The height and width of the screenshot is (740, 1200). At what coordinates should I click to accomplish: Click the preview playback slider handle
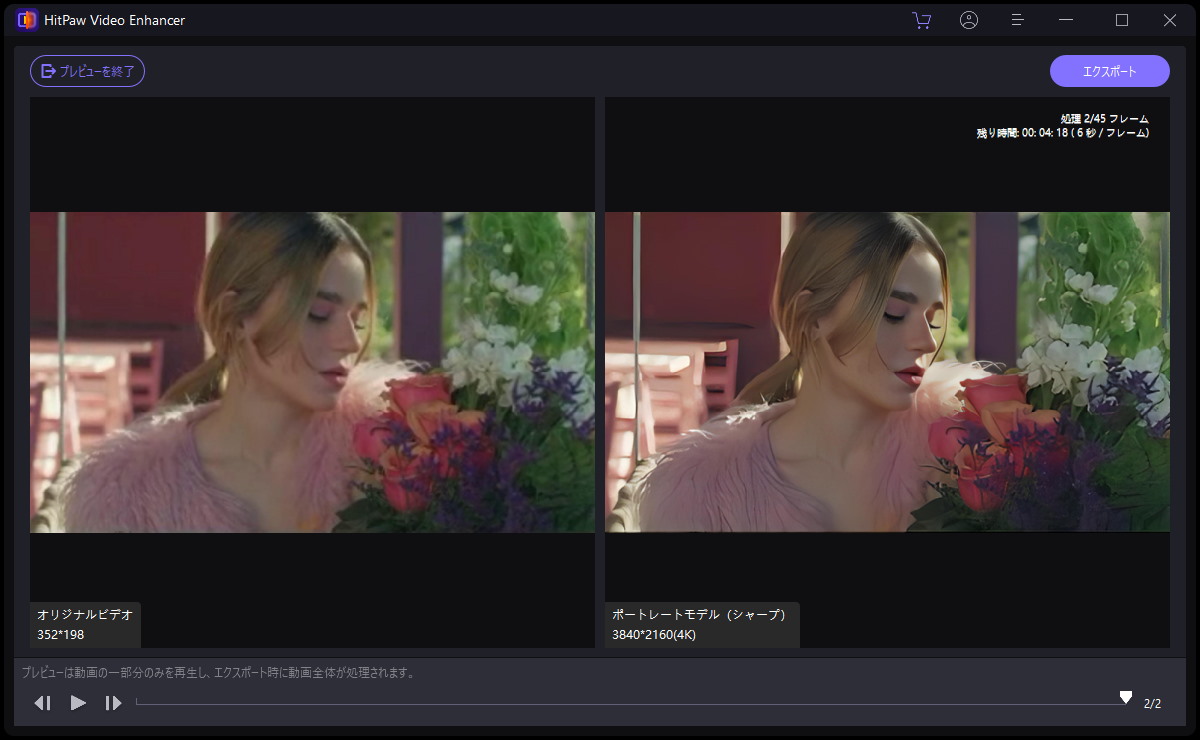(1126, 697)
